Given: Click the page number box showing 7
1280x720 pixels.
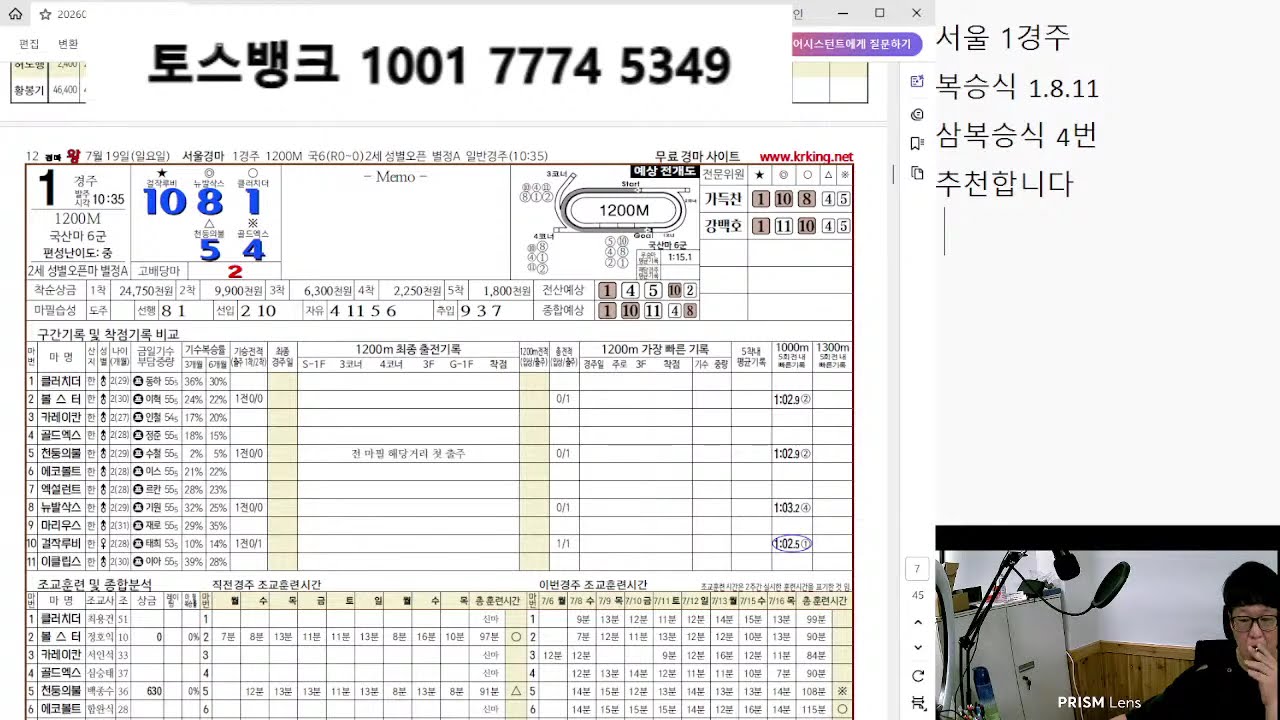Looking at the screenshot, I should 918,569.
